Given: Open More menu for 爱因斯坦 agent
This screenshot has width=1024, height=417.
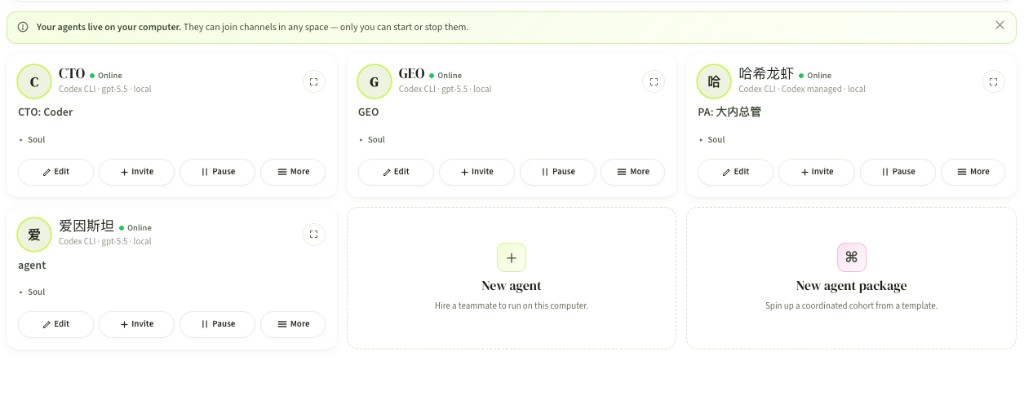Looking at the screenshot, I should (293, 324).
